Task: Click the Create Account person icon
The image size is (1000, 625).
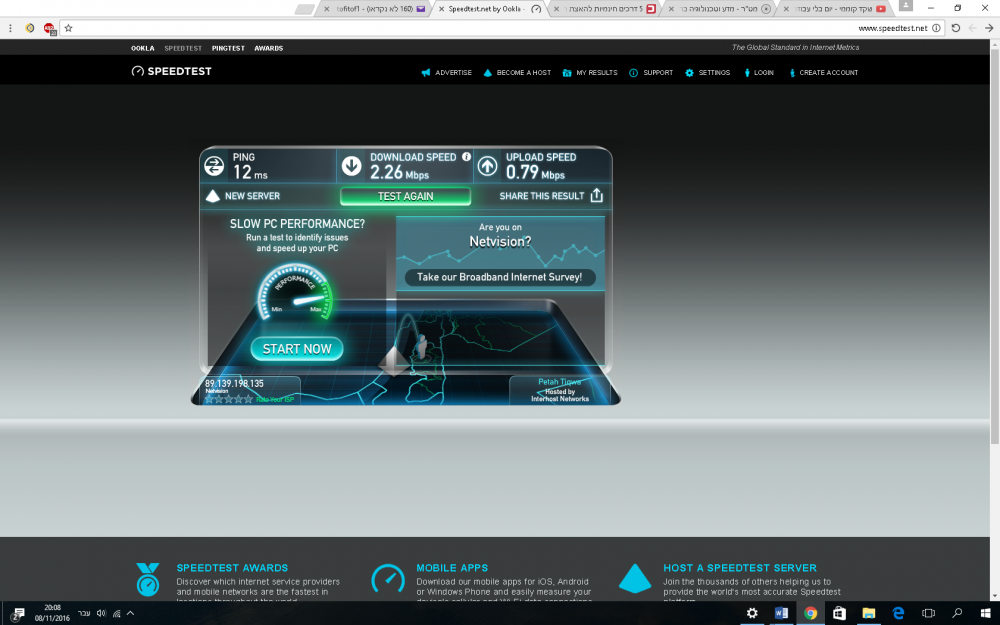Action: 792,73
